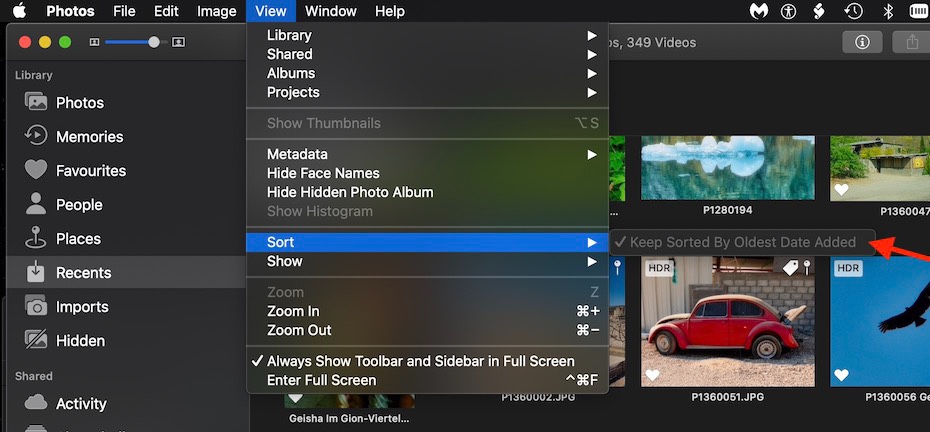Screen dimensions: 930x432
Task: Open battery status menu bar icon
Action: tap(917, 10)
